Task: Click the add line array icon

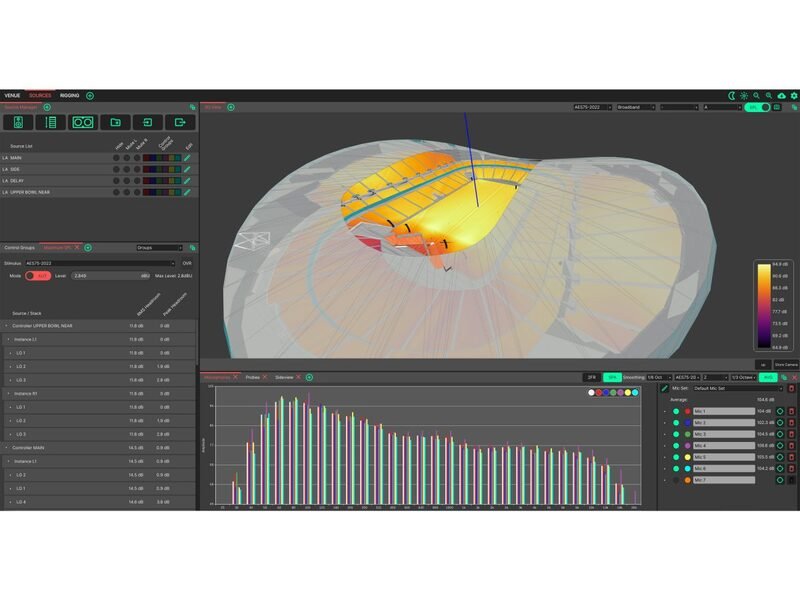Action: tap(51, 122)
